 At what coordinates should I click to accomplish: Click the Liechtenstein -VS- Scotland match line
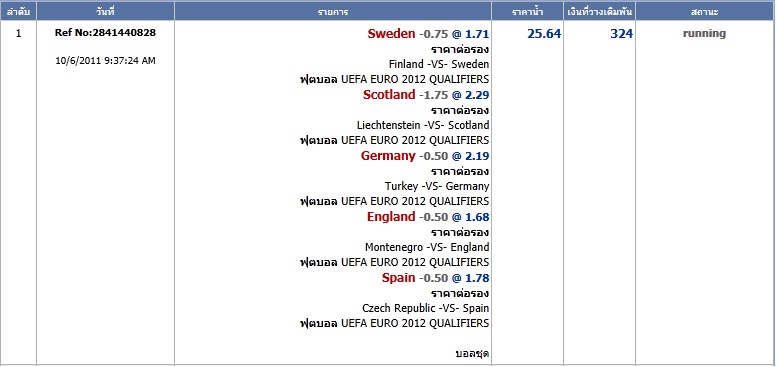[423, 125]
